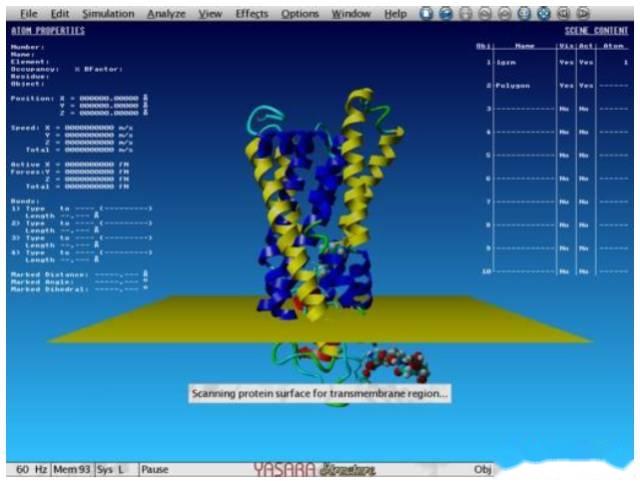Image resolution: width=640 pixels, height=481 pixels.
Task: Click the Marked Angle label
Action: [x=42, y=282]
